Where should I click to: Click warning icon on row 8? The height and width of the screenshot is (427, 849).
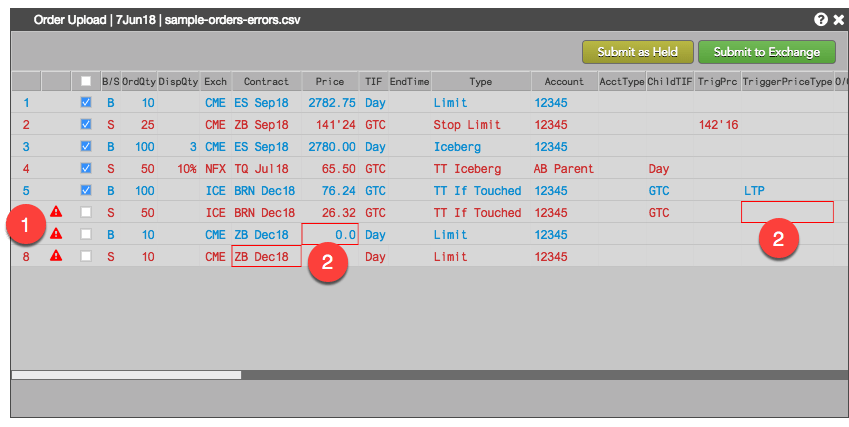click(x=56, y=255)
